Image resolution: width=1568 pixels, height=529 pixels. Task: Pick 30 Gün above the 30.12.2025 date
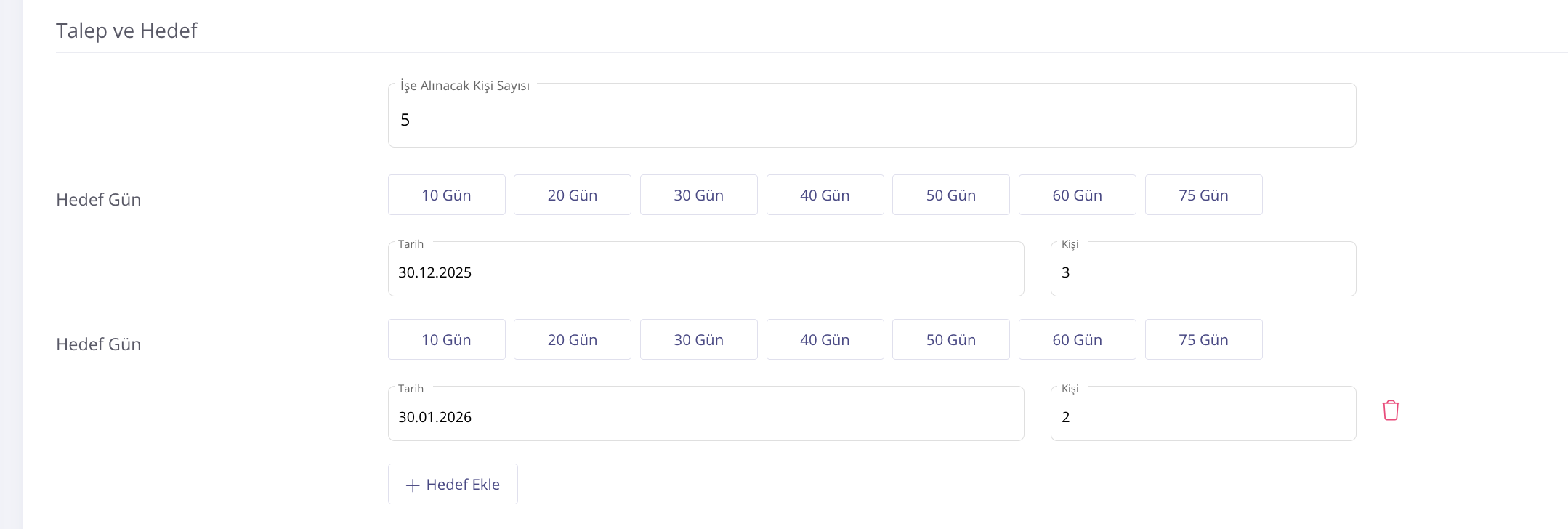(x=698, y=195)
